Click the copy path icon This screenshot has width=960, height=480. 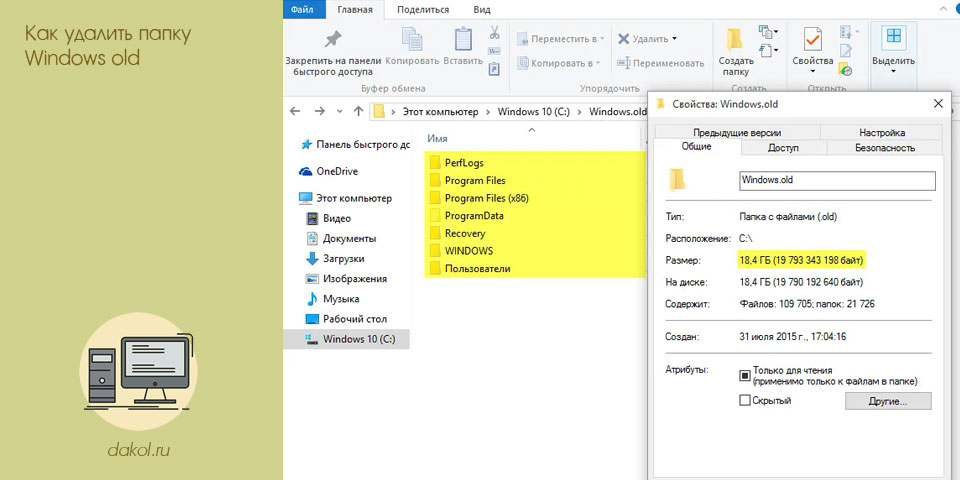coord(495,51)
